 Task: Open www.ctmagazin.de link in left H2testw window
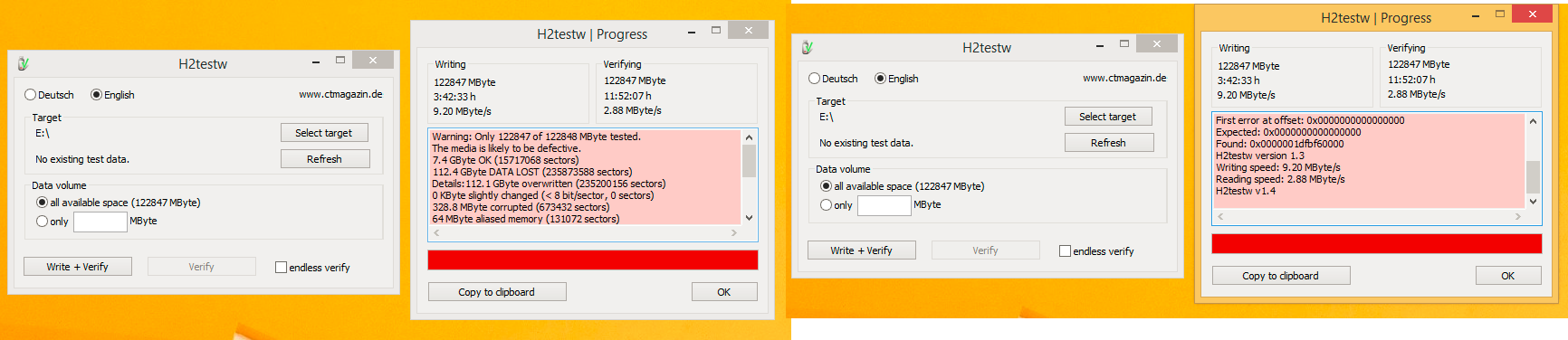pos(340,94)
